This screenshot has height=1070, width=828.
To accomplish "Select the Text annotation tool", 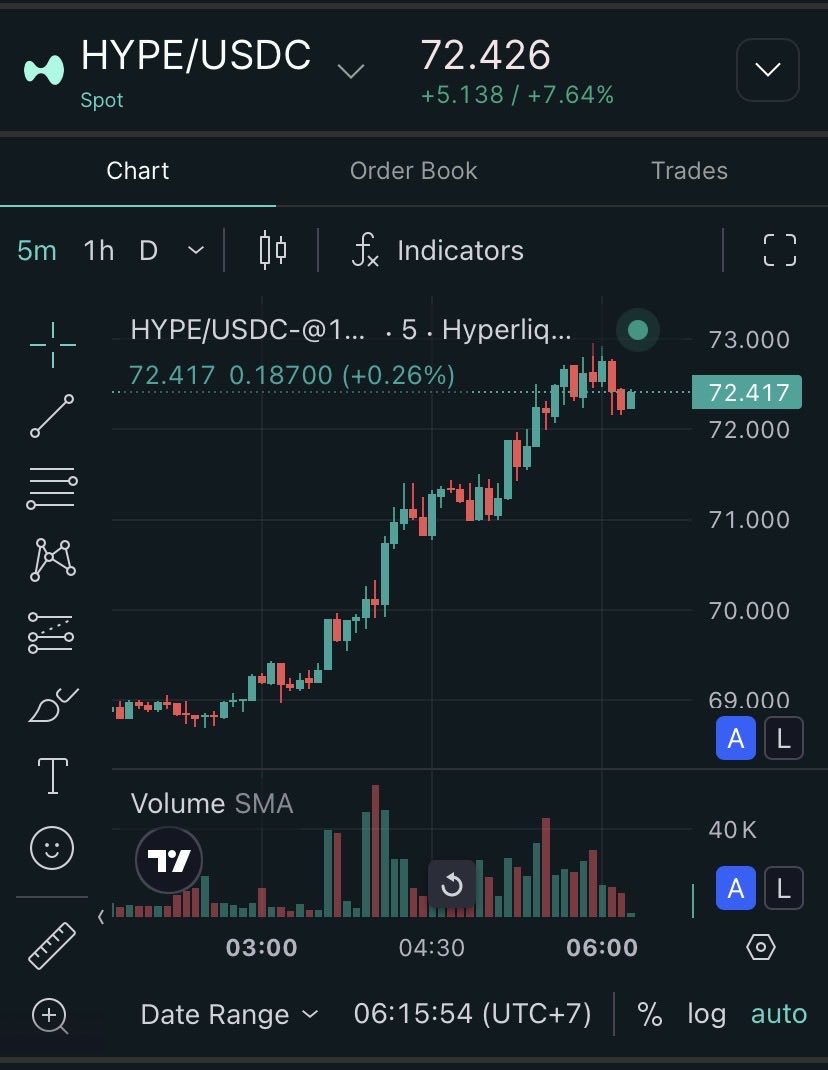I will click(x=53, y=776).
